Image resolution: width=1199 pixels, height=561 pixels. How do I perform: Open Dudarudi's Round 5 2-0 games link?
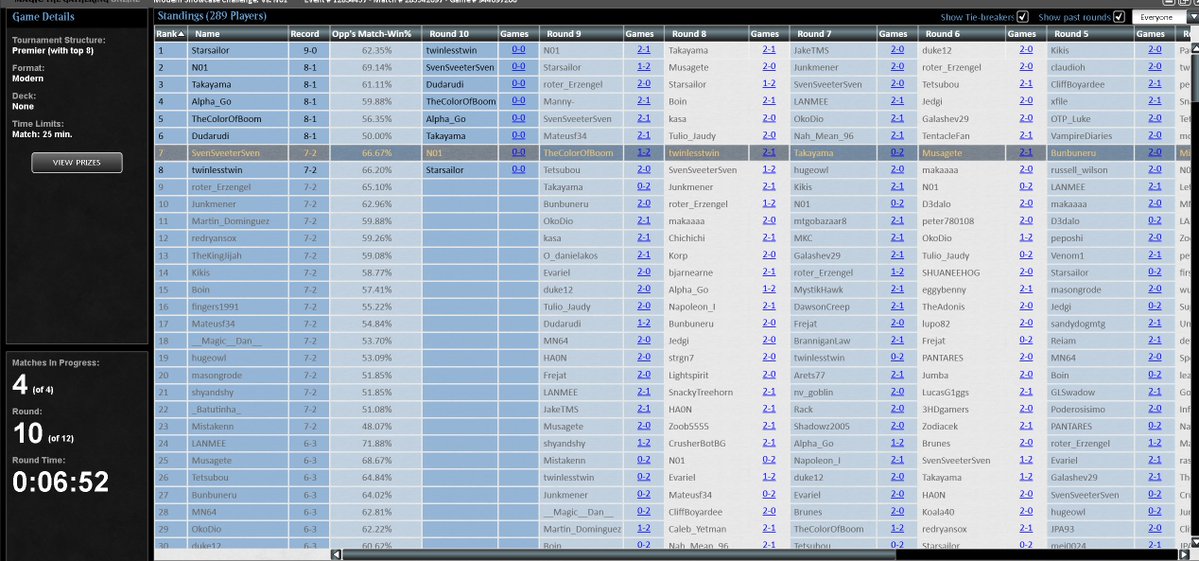pyautogui.click(x=1154, y=135)
